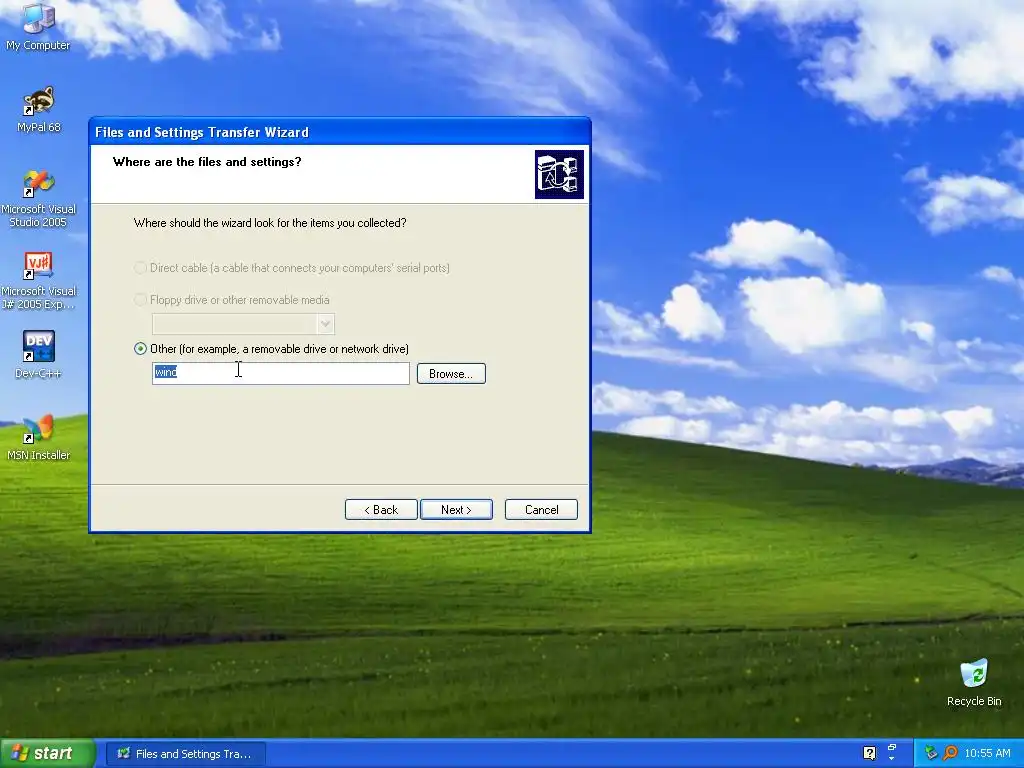Open the MSN Installer shortcut

click(38, 436)
